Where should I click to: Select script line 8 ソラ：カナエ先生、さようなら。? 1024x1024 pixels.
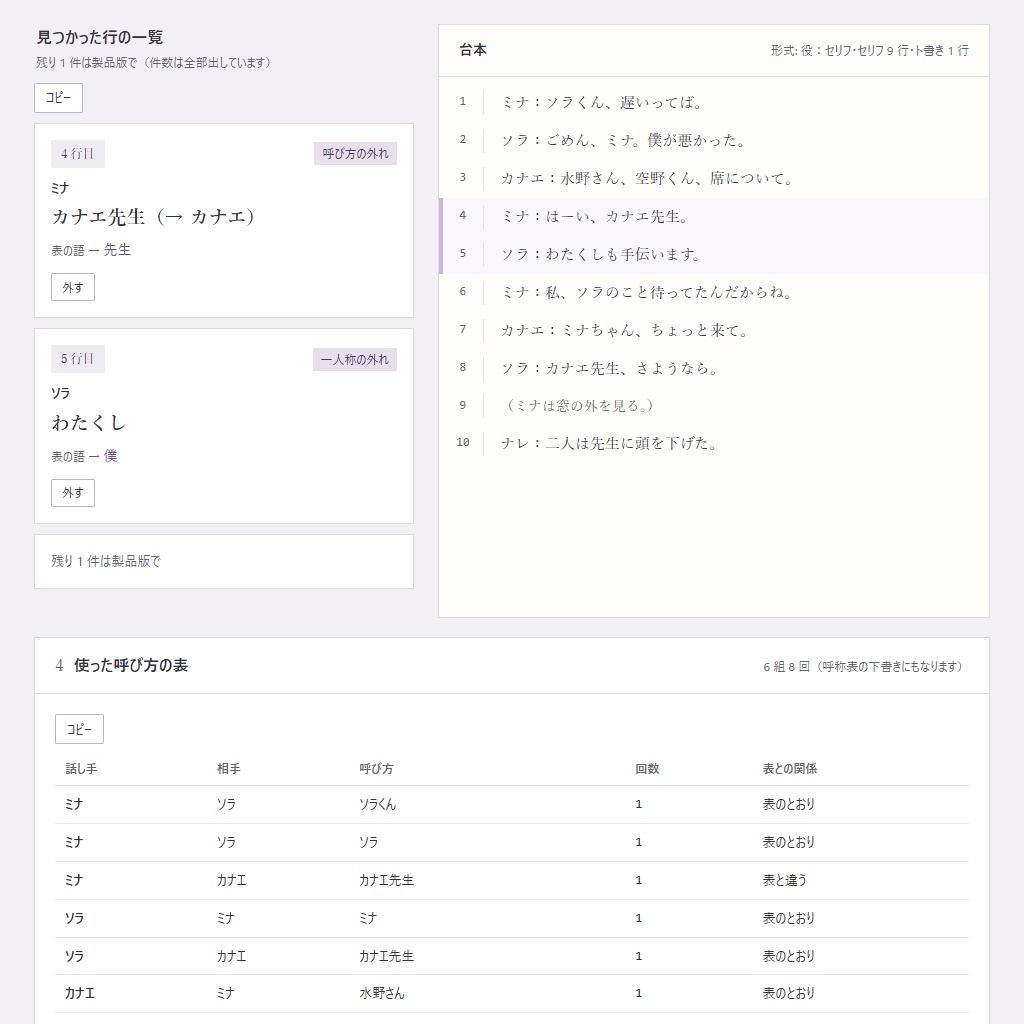coord(714,368)
